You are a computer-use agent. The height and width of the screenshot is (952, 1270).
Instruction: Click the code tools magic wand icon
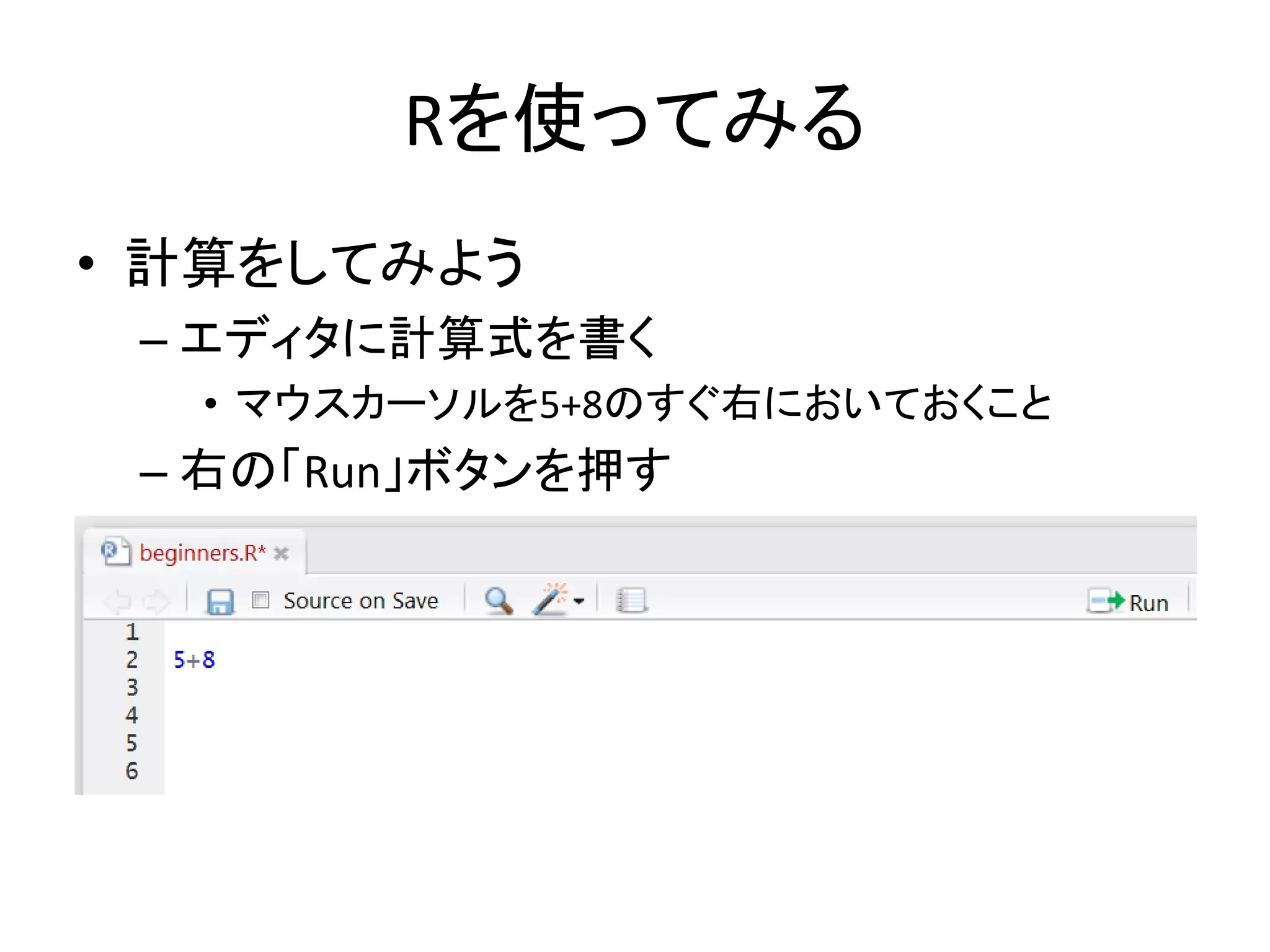click(x=549, y=599)
